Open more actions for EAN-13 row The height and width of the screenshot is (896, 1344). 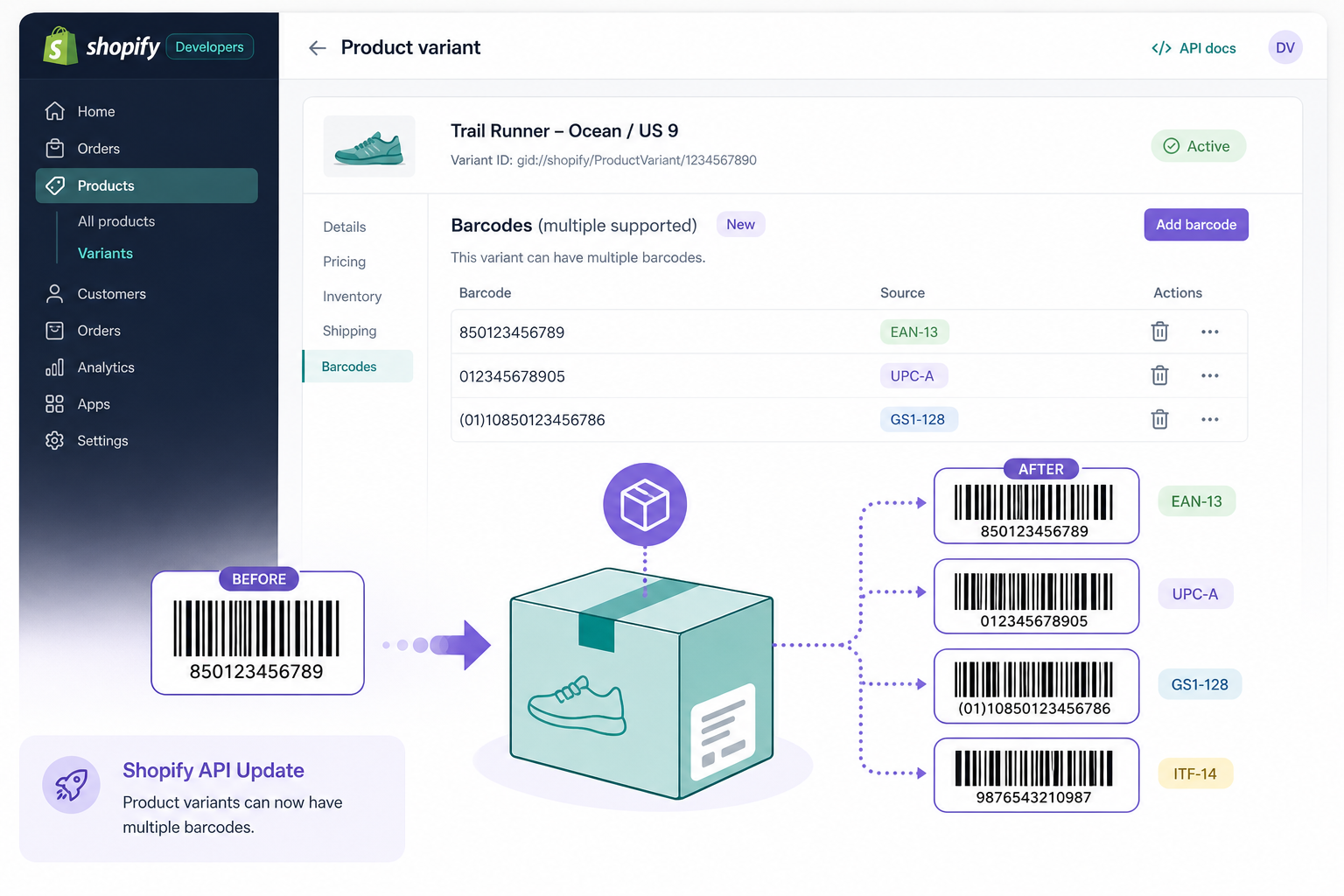1210,332
